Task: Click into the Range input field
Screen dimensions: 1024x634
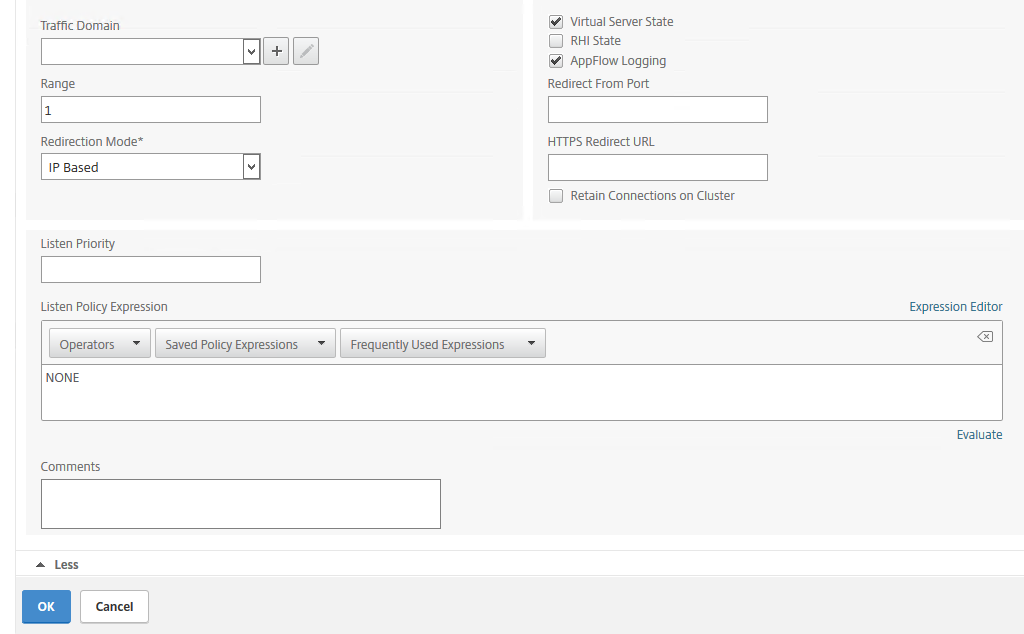Action: [150, 110]
